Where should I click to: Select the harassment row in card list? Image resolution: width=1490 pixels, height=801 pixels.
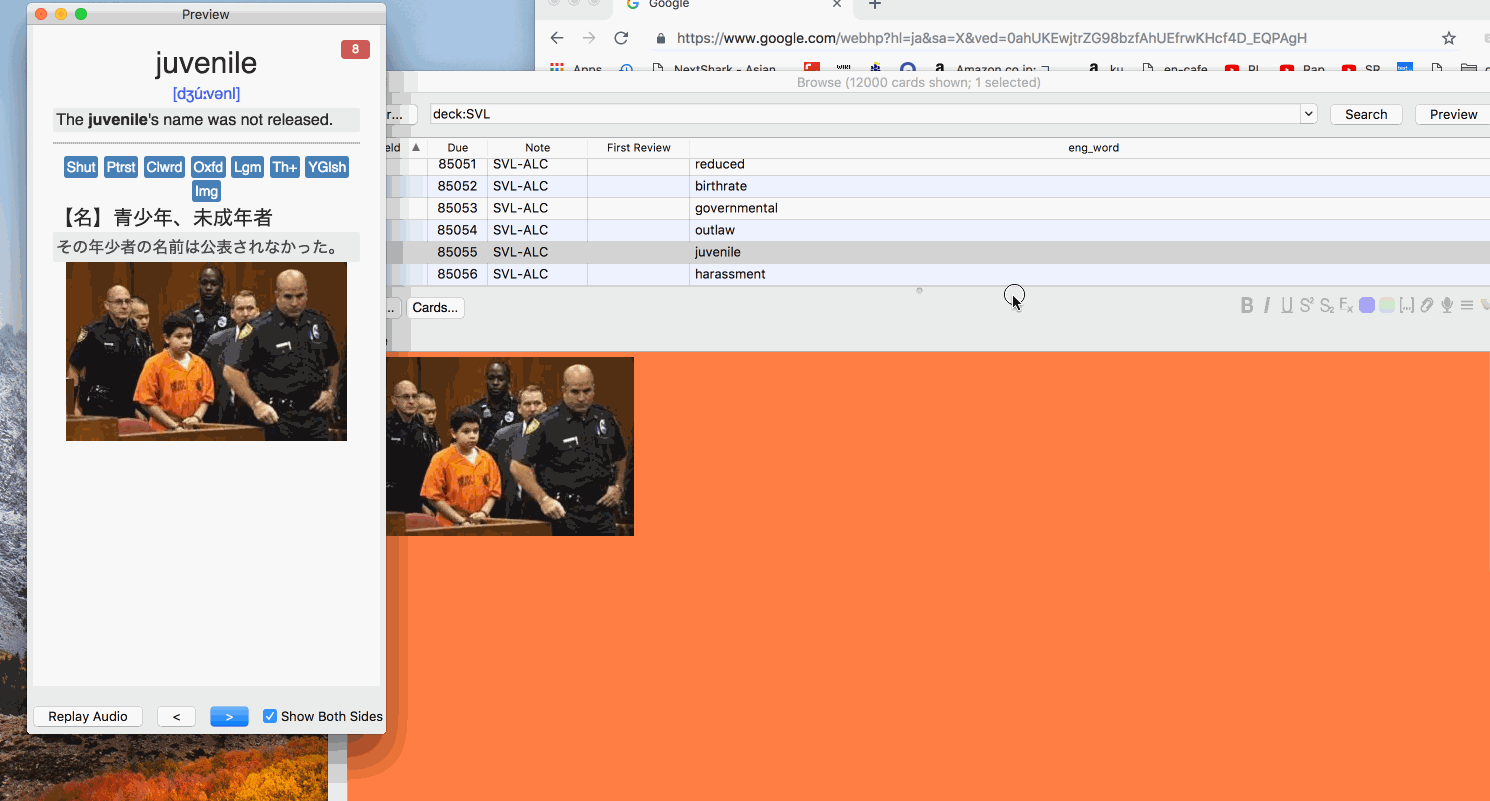pyautogui.click(x=730, y=274)
